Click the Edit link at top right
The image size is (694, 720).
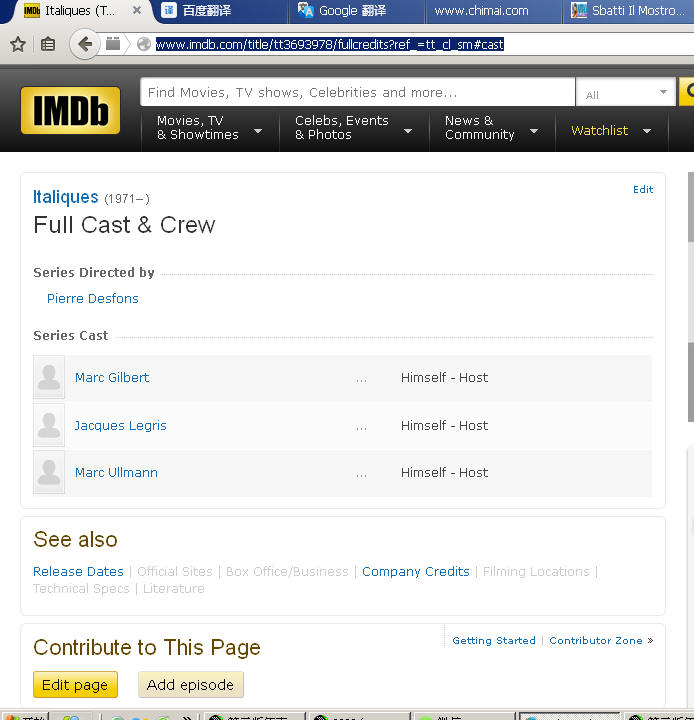[643, 190]
